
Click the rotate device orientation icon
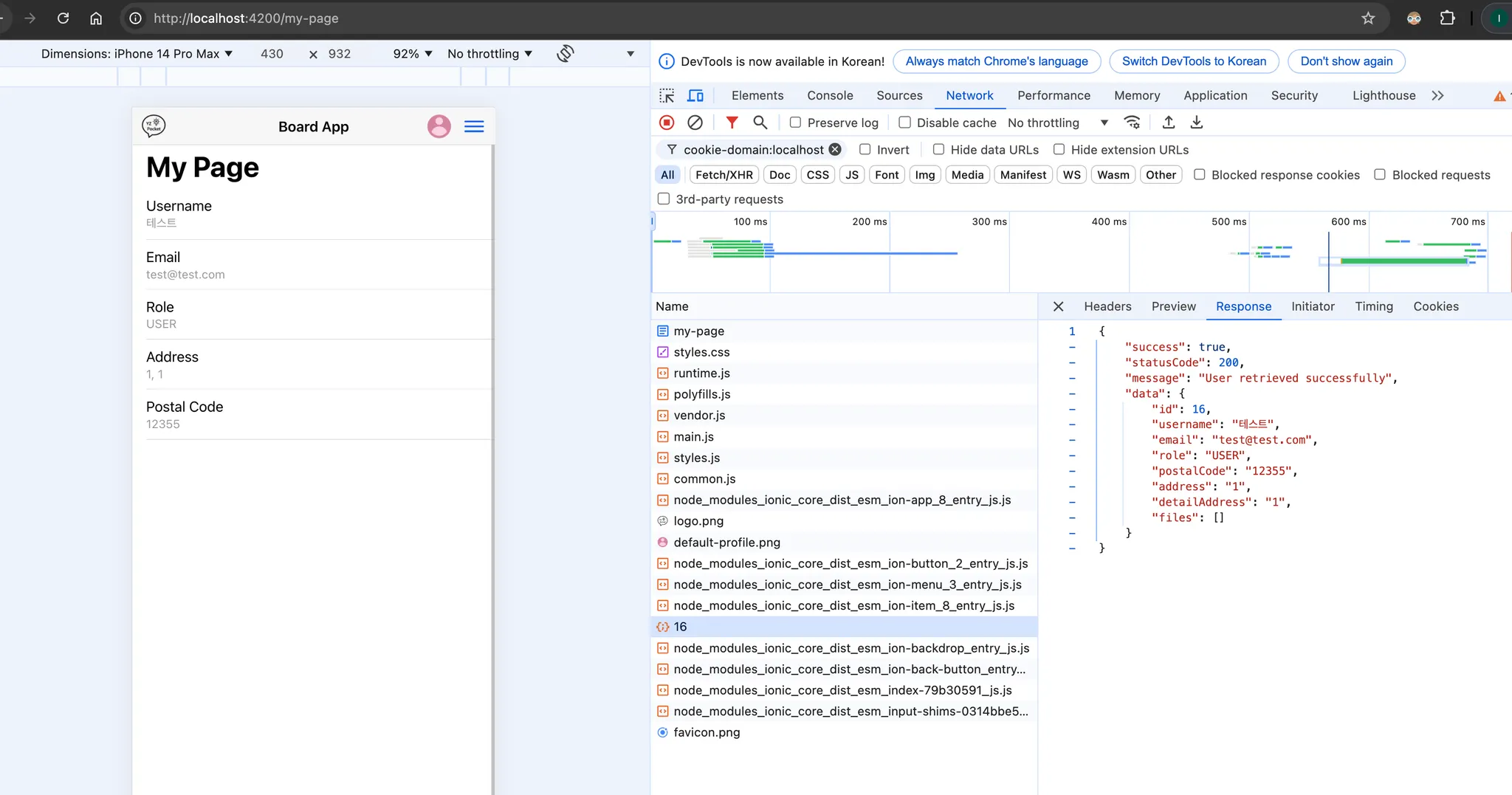pyautogui.click(x=566, y=54)
